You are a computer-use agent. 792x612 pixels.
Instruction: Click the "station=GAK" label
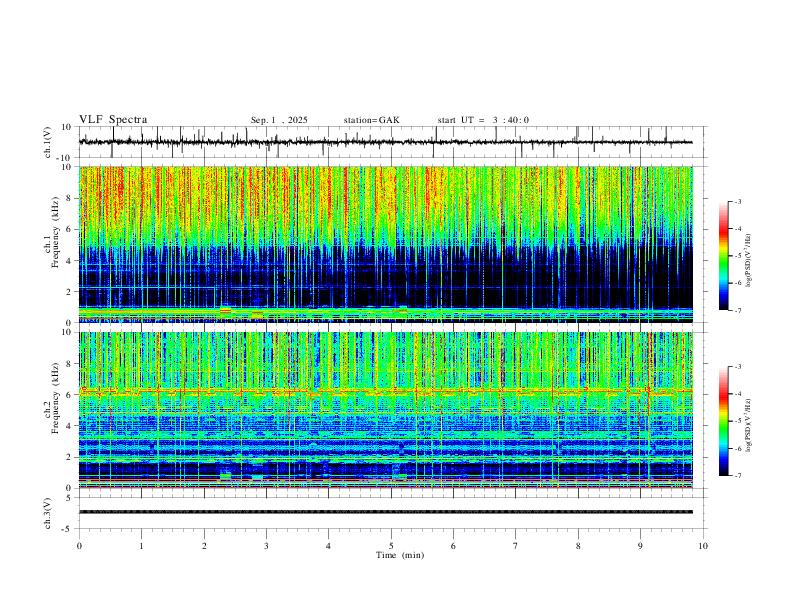tap(371, 120)
